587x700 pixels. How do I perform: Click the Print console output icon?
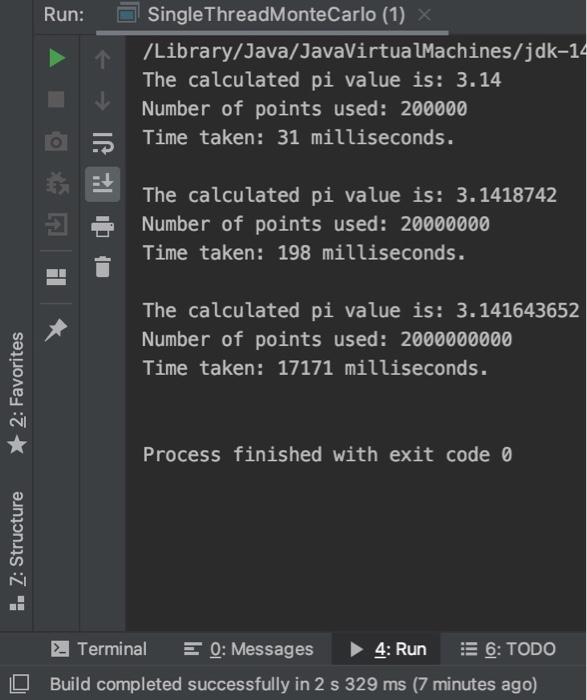click(102, 226)
